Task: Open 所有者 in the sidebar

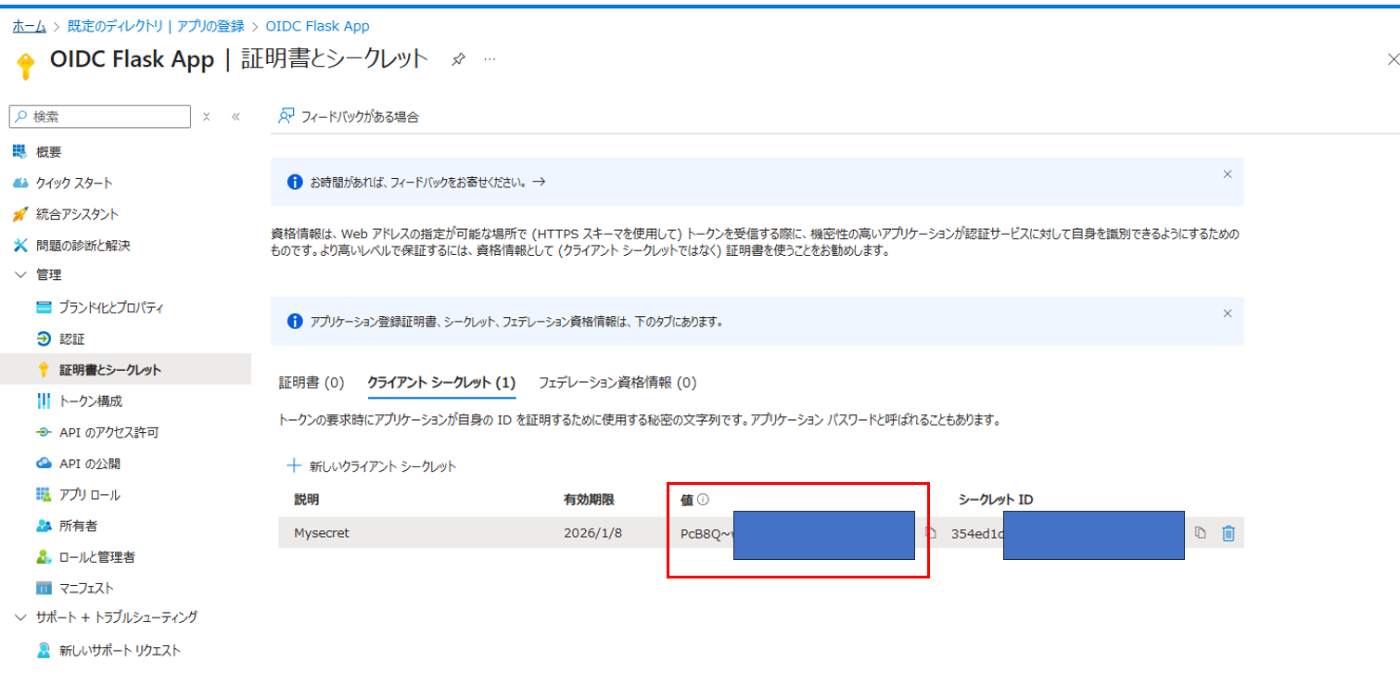Action: [78, 525]
